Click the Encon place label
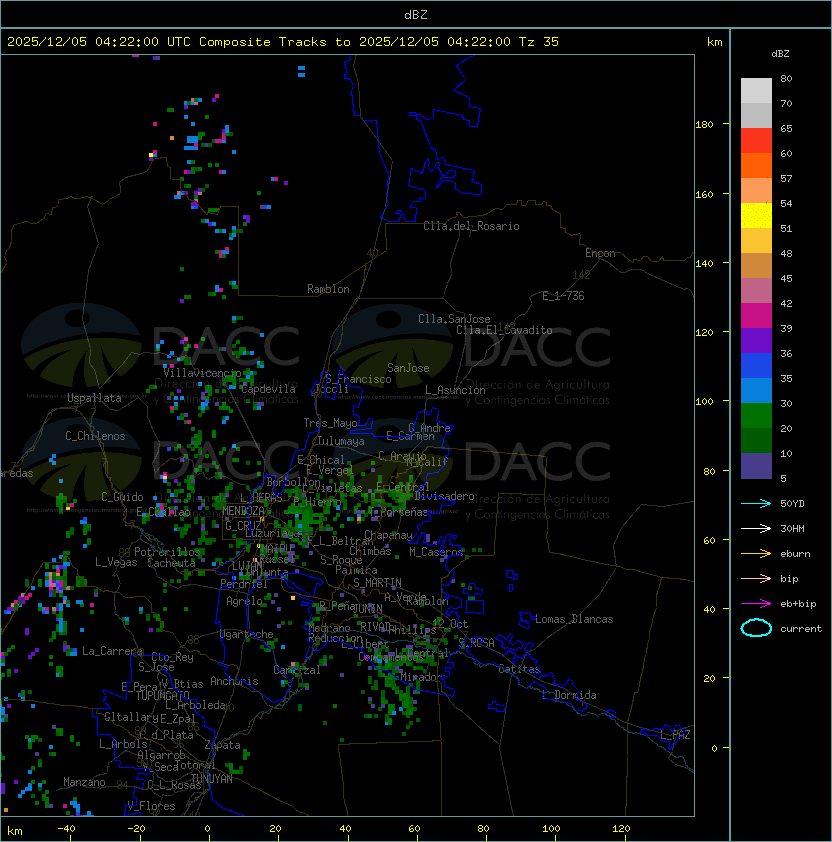This screenshot has height=842, width=832. coord(600,253)
